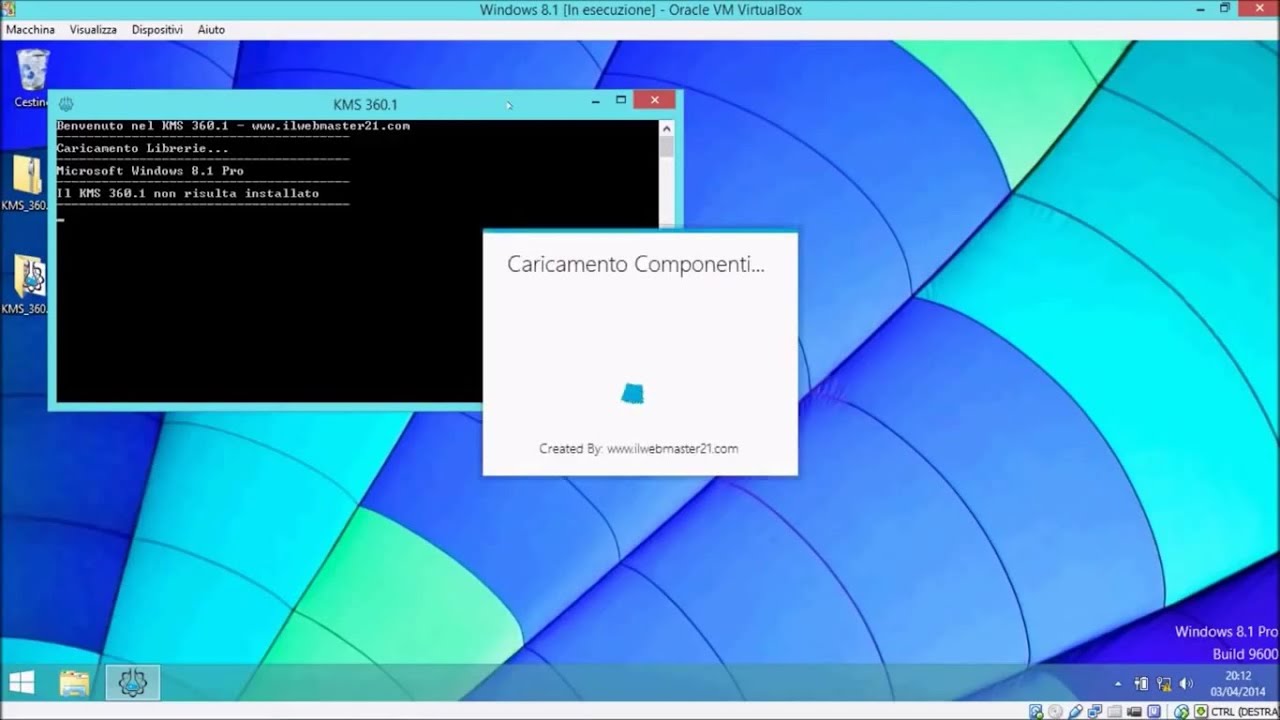Click the console vertical scrollbar thumb

[x=666, y=146]
